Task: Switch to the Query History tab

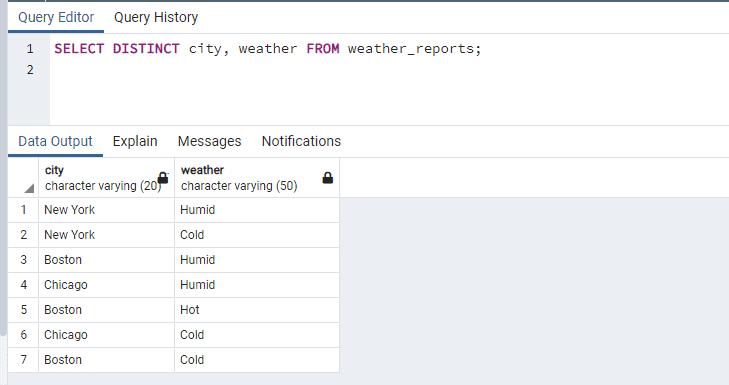Action: 156,17
